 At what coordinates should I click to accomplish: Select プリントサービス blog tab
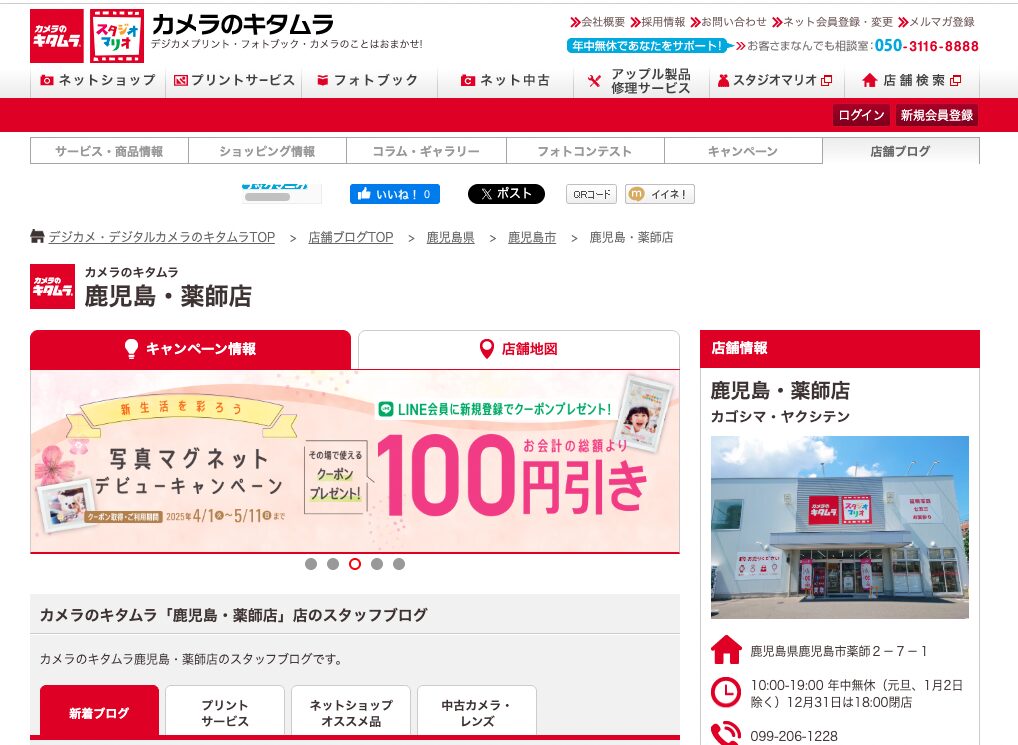pyautogui.click(x=225, y=713)
